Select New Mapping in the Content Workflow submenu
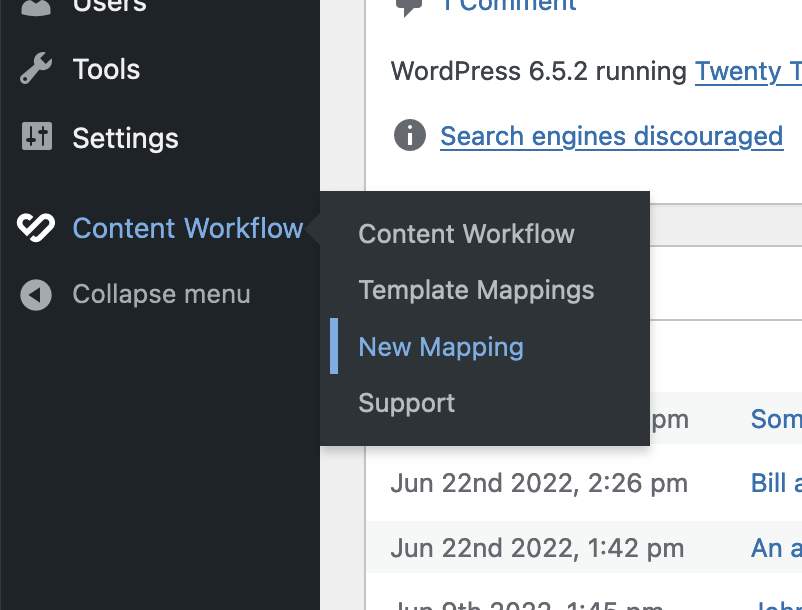The image size is (802, 610). coord(441,346)
